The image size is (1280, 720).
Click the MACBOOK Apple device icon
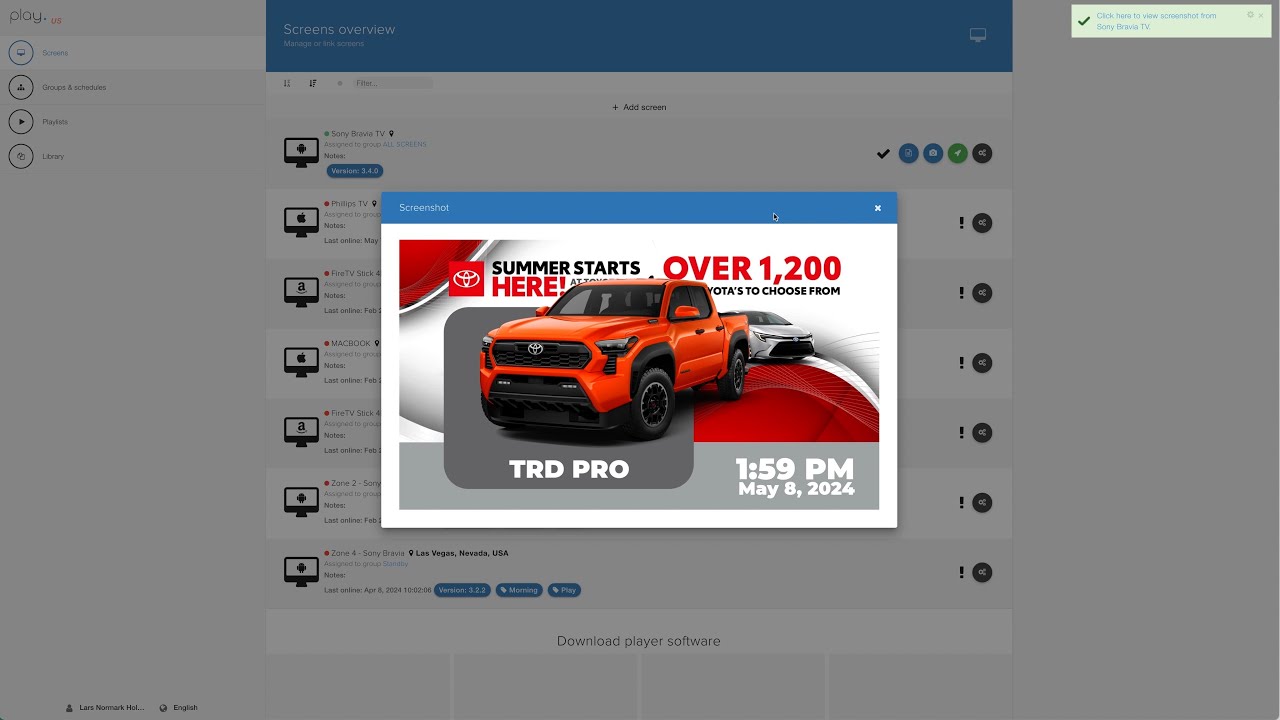[x=301, y=362]
